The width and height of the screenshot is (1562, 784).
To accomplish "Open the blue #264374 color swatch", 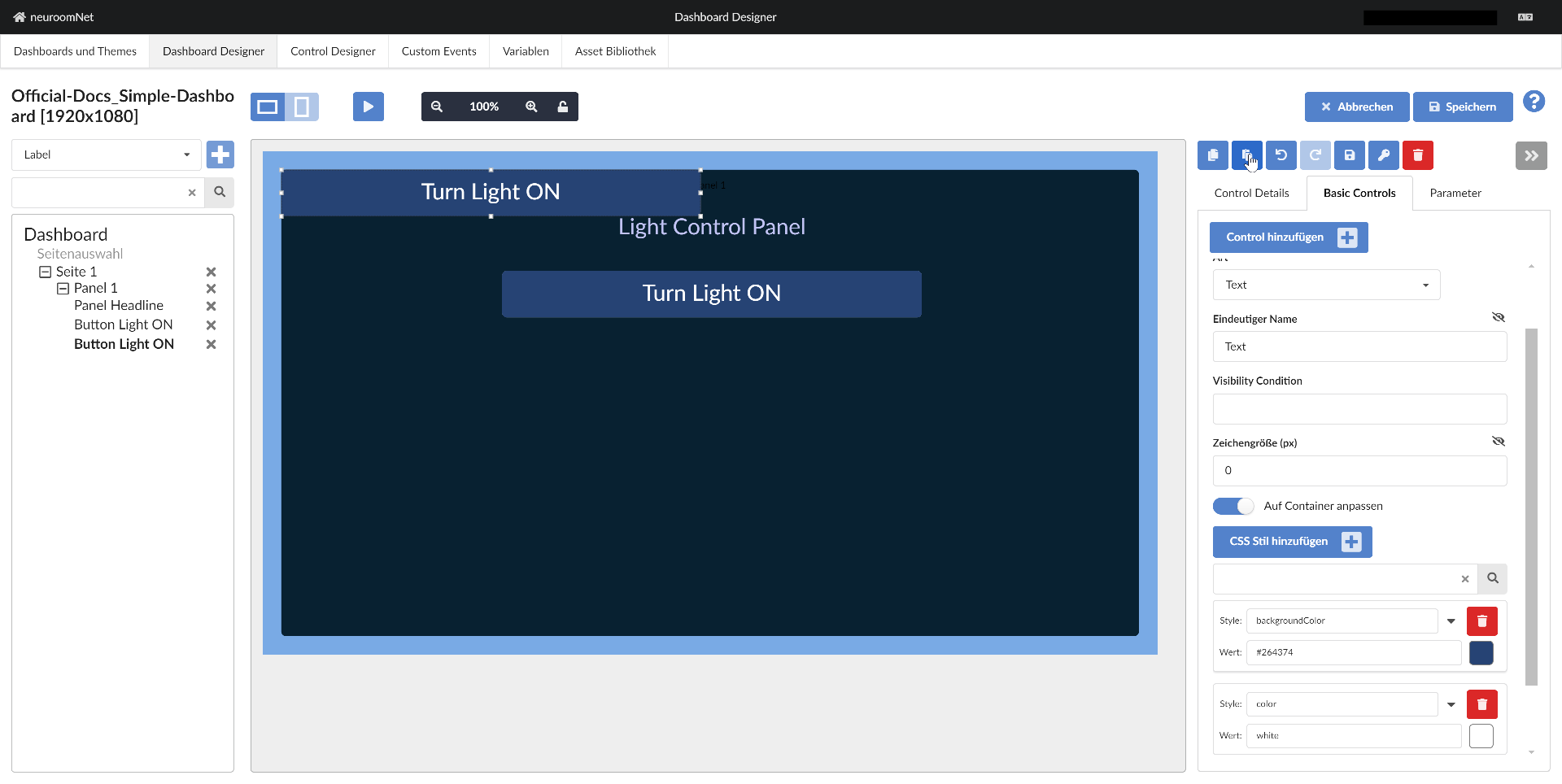I will point(1481,652).
